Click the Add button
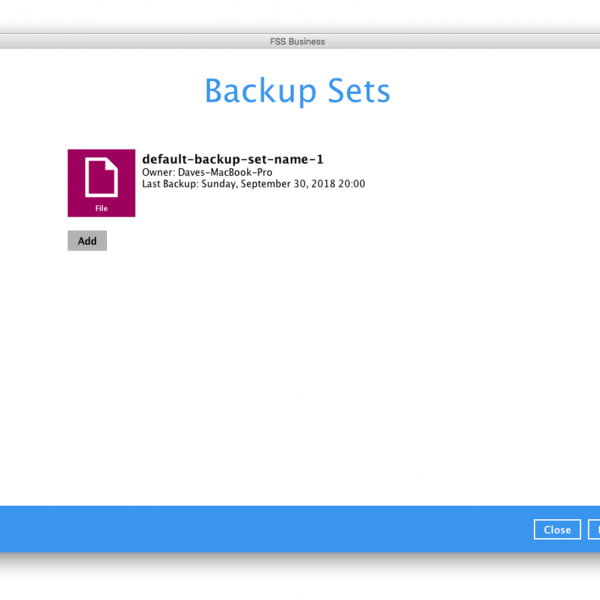Image resolution: width=600 pixels, height=600 pixels. tap(87, 241)
